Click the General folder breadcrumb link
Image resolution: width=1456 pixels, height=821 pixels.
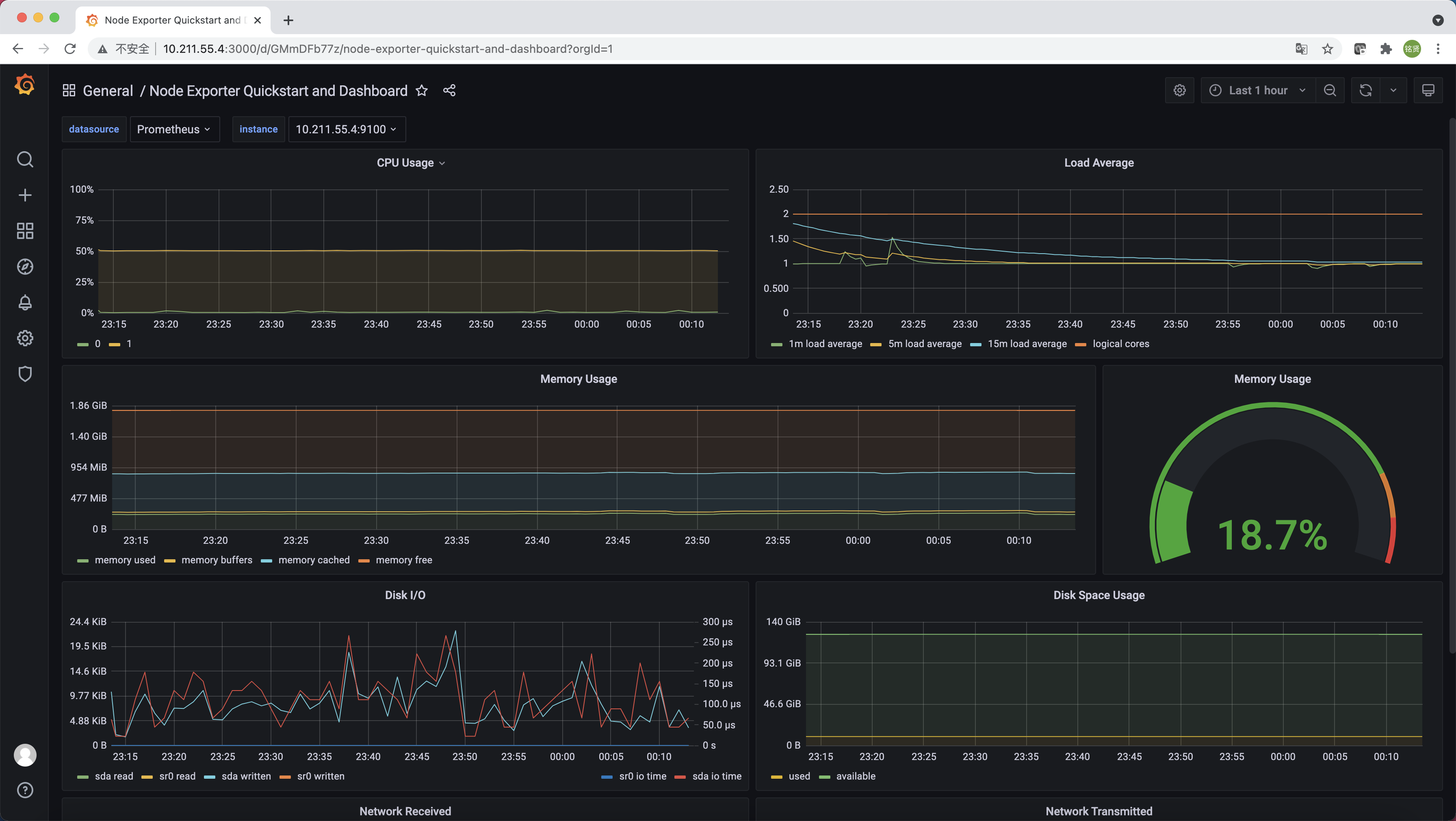(x=108, y=91)
